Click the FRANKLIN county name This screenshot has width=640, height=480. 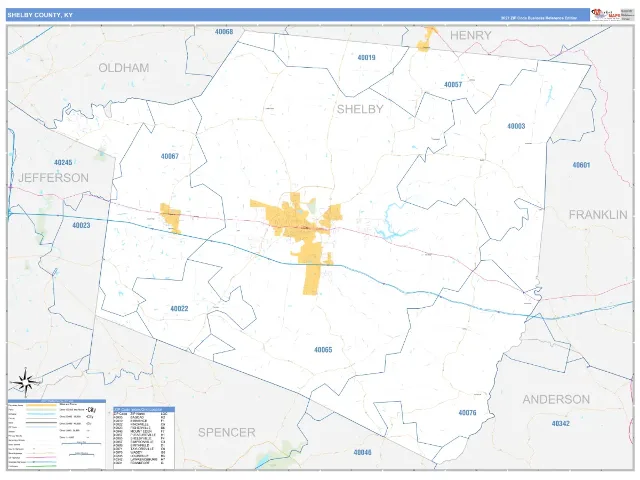pyautogui.click(x=598, y=215)
